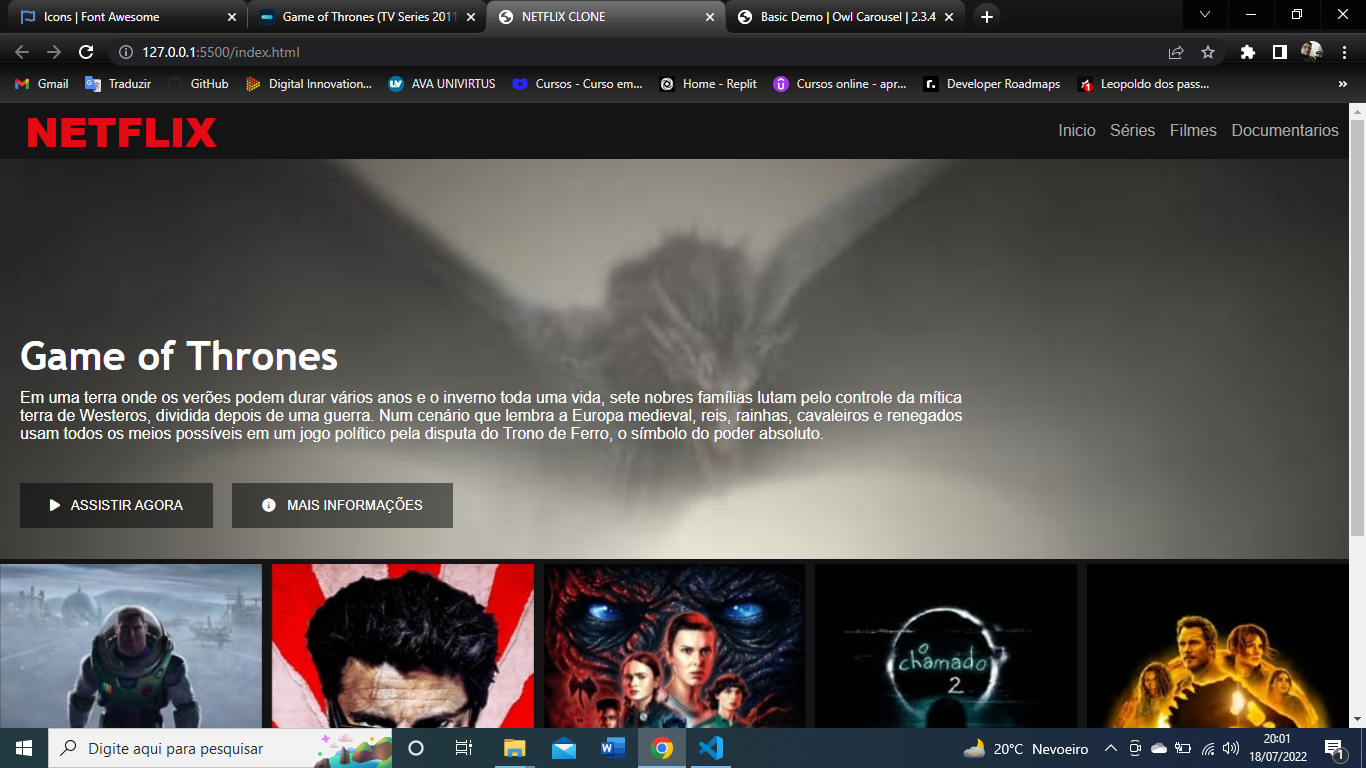Open the browser tab list dropdown arrow
Screen dimensions: 1366x768
(1204, 16)
